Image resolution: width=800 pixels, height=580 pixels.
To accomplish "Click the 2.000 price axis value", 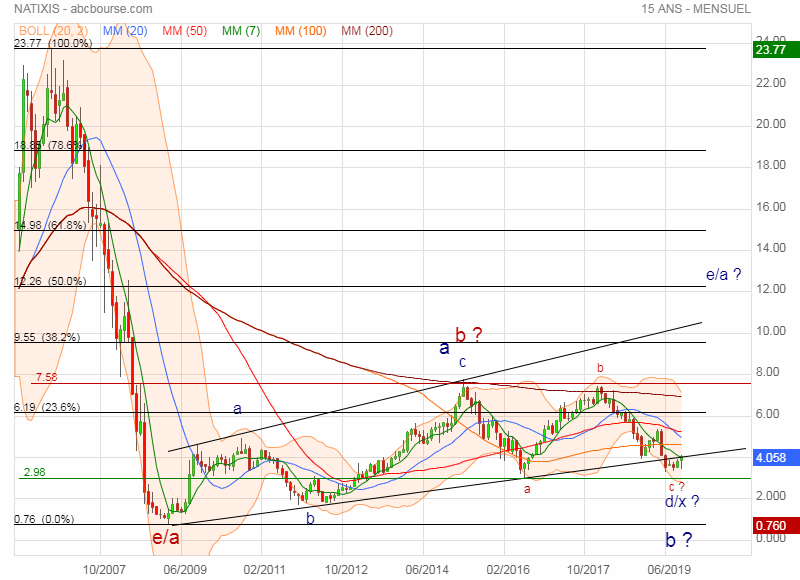I will click(771, 496).
